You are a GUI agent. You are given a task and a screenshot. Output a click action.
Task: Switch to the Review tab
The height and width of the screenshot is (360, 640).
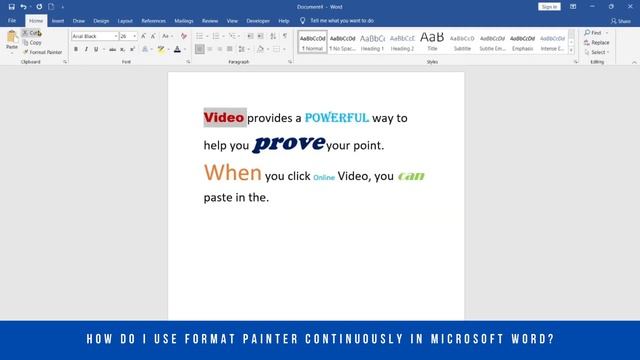click(210, 20)
